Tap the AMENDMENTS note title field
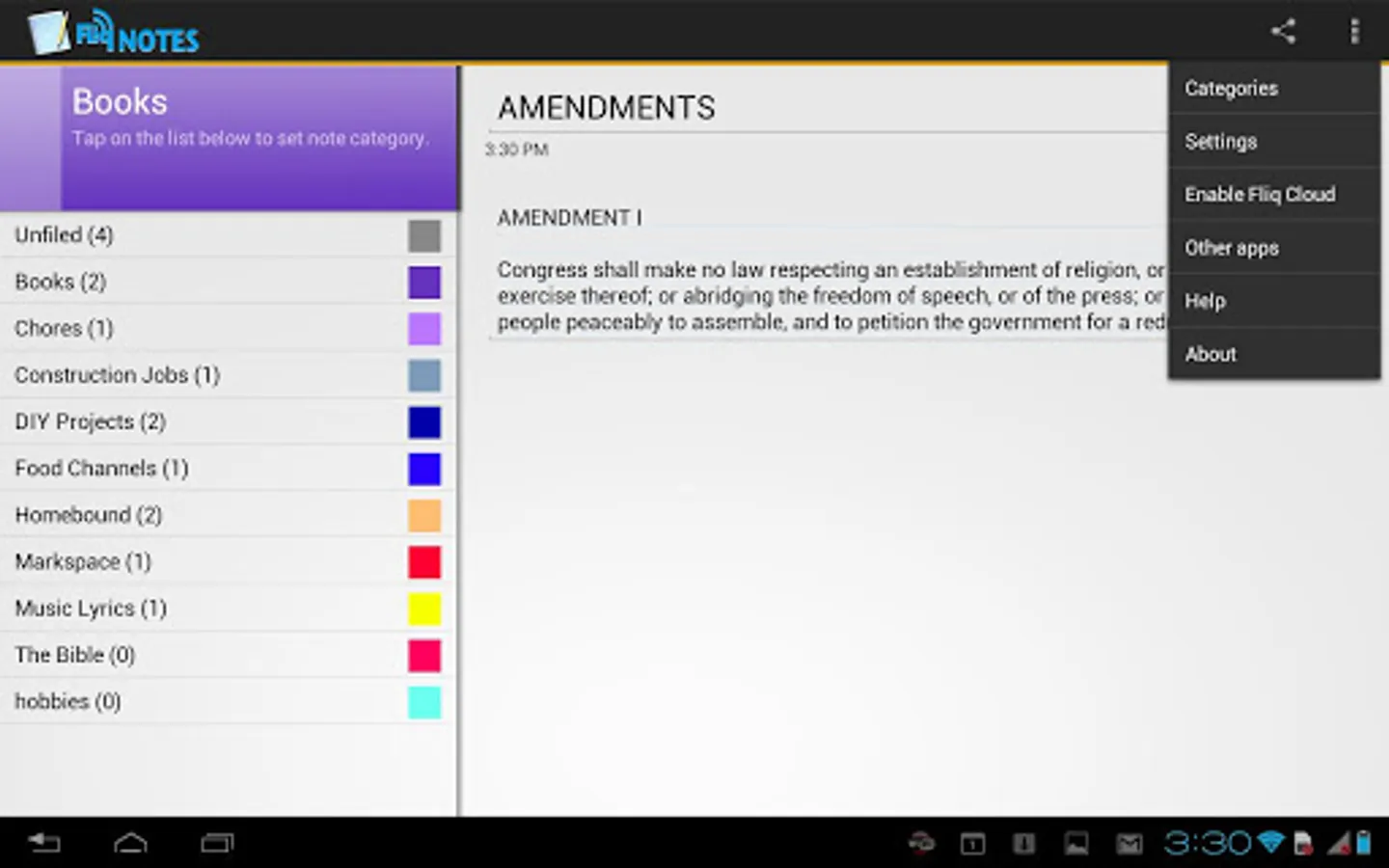Image resolution: width=1389 pixels, height=868 pixels. (x=830, y=108)
